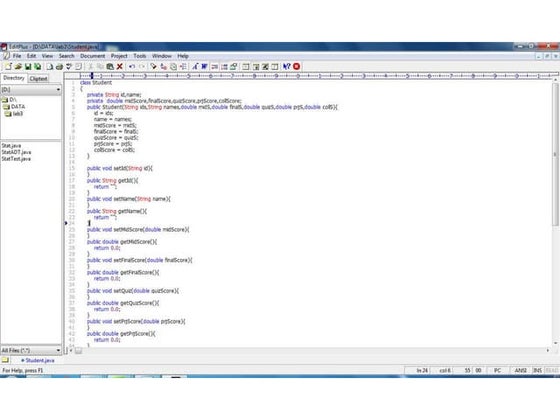Click the folder icon left of Student.java tab
The height and width of the screenshot is (420, 560).
tap(5, 360)
